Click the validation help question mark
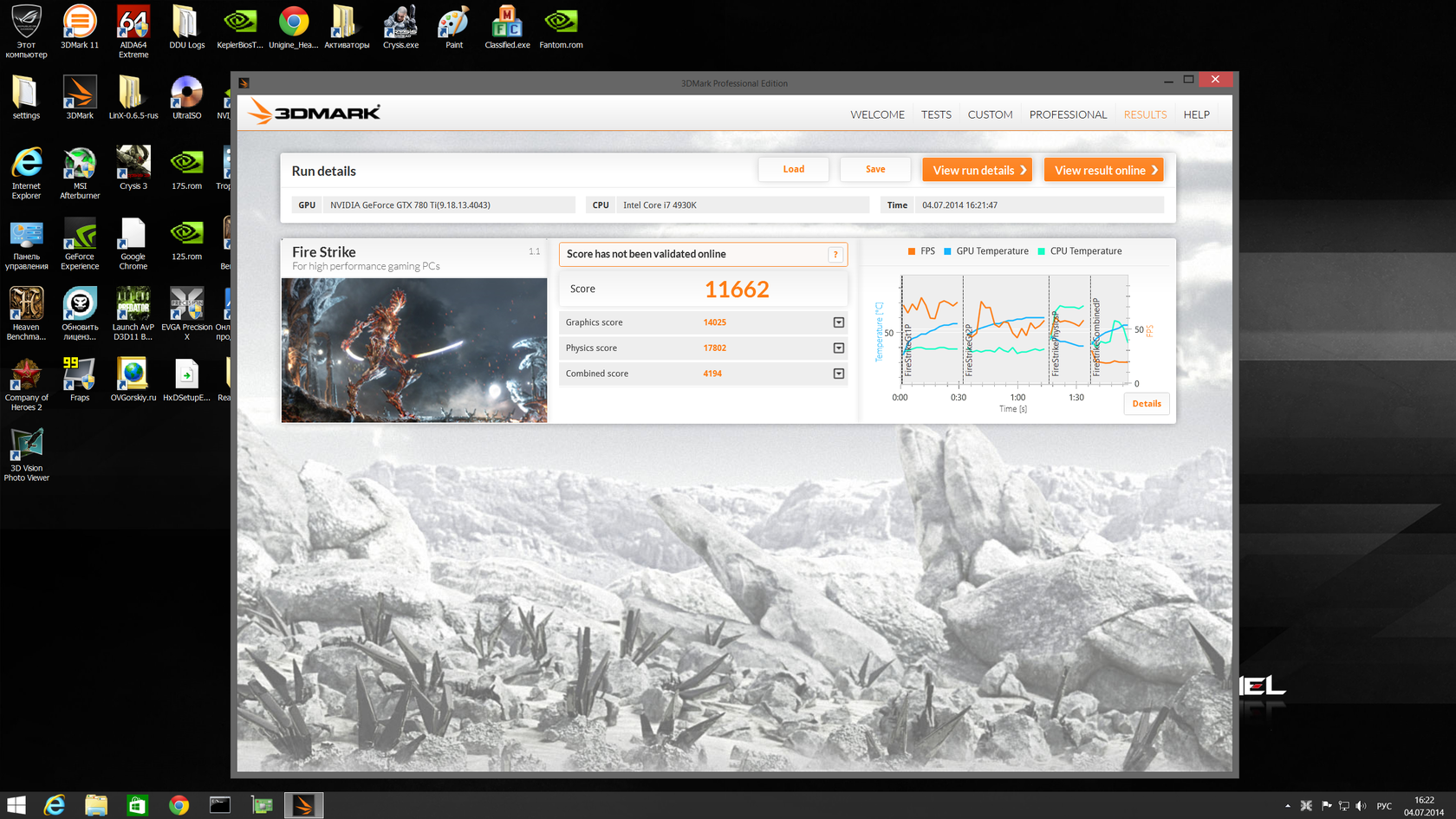The width and height of the screenshot is (1456, 819). point(835,254)
